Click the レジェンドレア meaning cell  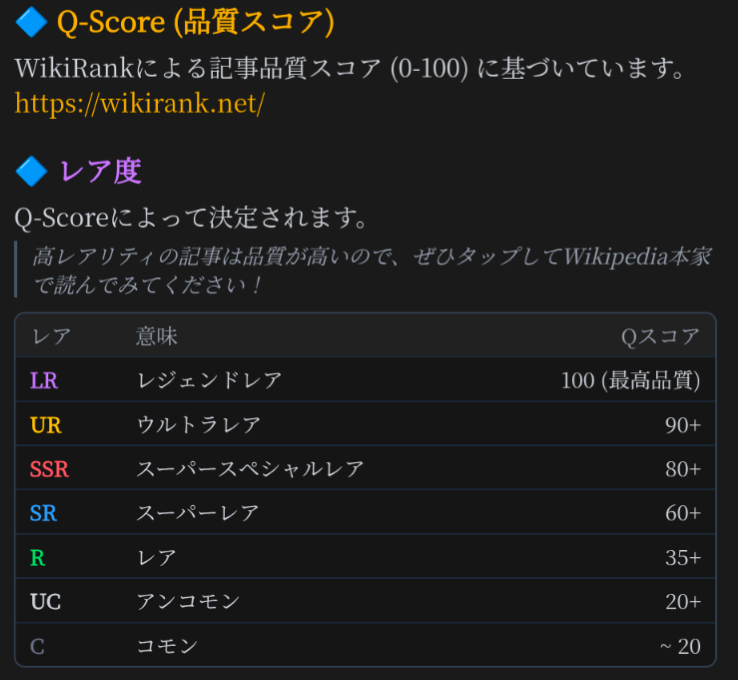[209, 380]
